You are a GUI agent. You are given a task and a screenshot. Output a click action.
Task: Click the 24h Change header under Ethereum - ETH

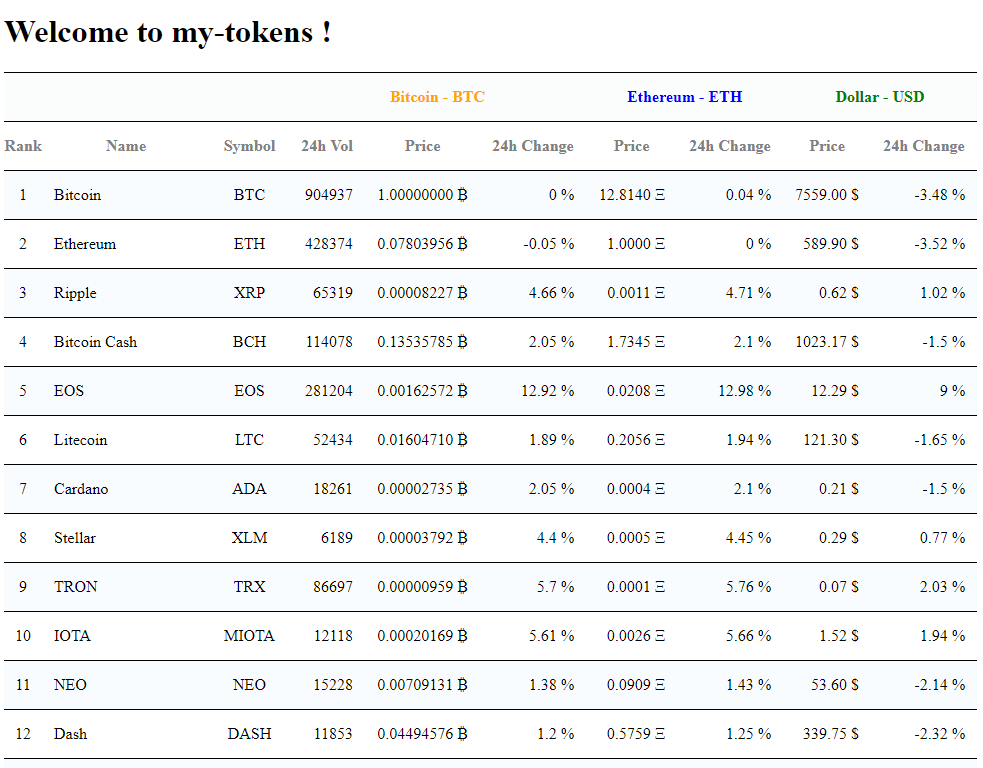(730, 145)
